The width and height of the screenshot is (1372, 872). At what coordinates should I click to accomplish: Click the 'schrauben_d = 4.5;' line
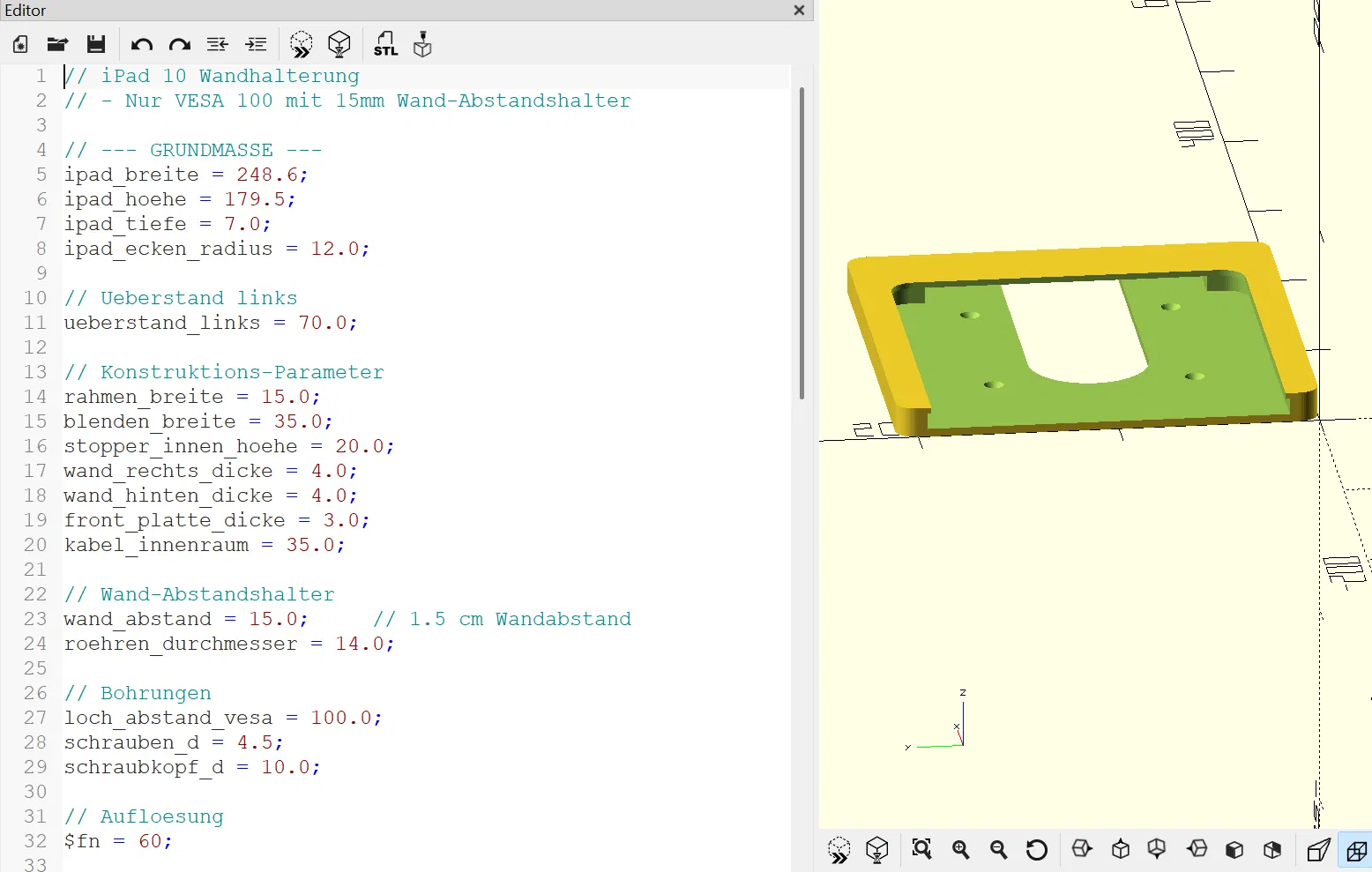[x=174, y=742]
